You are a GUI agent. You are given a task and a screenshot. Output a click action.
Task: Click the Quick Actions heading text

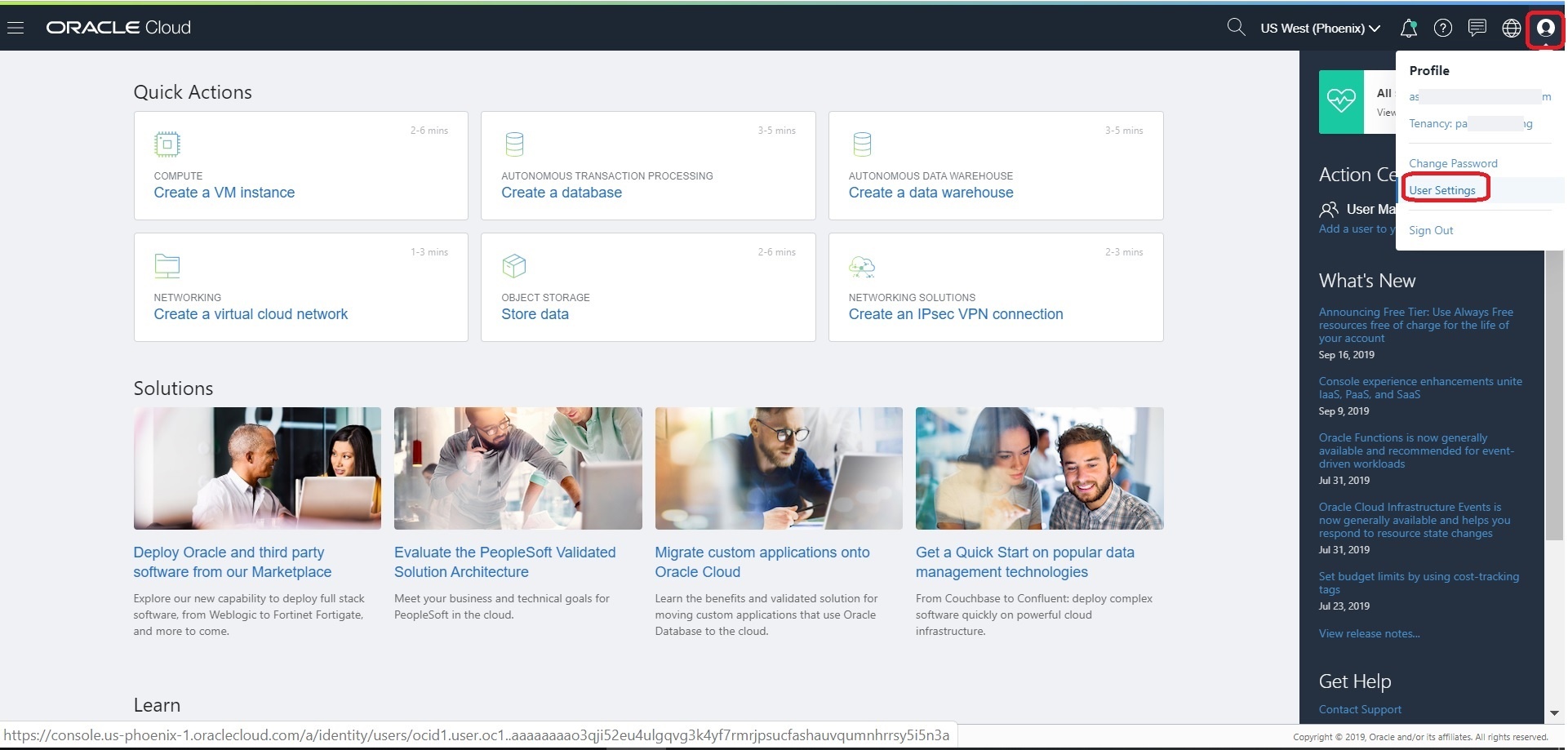pos(193,92)
